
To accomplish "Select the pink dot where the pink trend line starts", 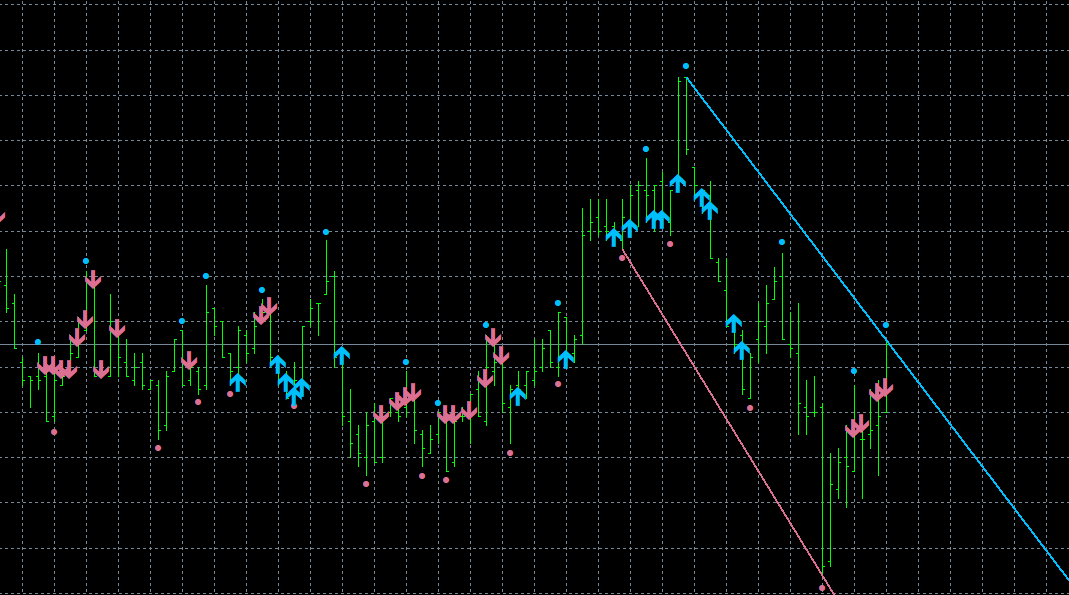I will pyautogui.click(x=622, y=258).
